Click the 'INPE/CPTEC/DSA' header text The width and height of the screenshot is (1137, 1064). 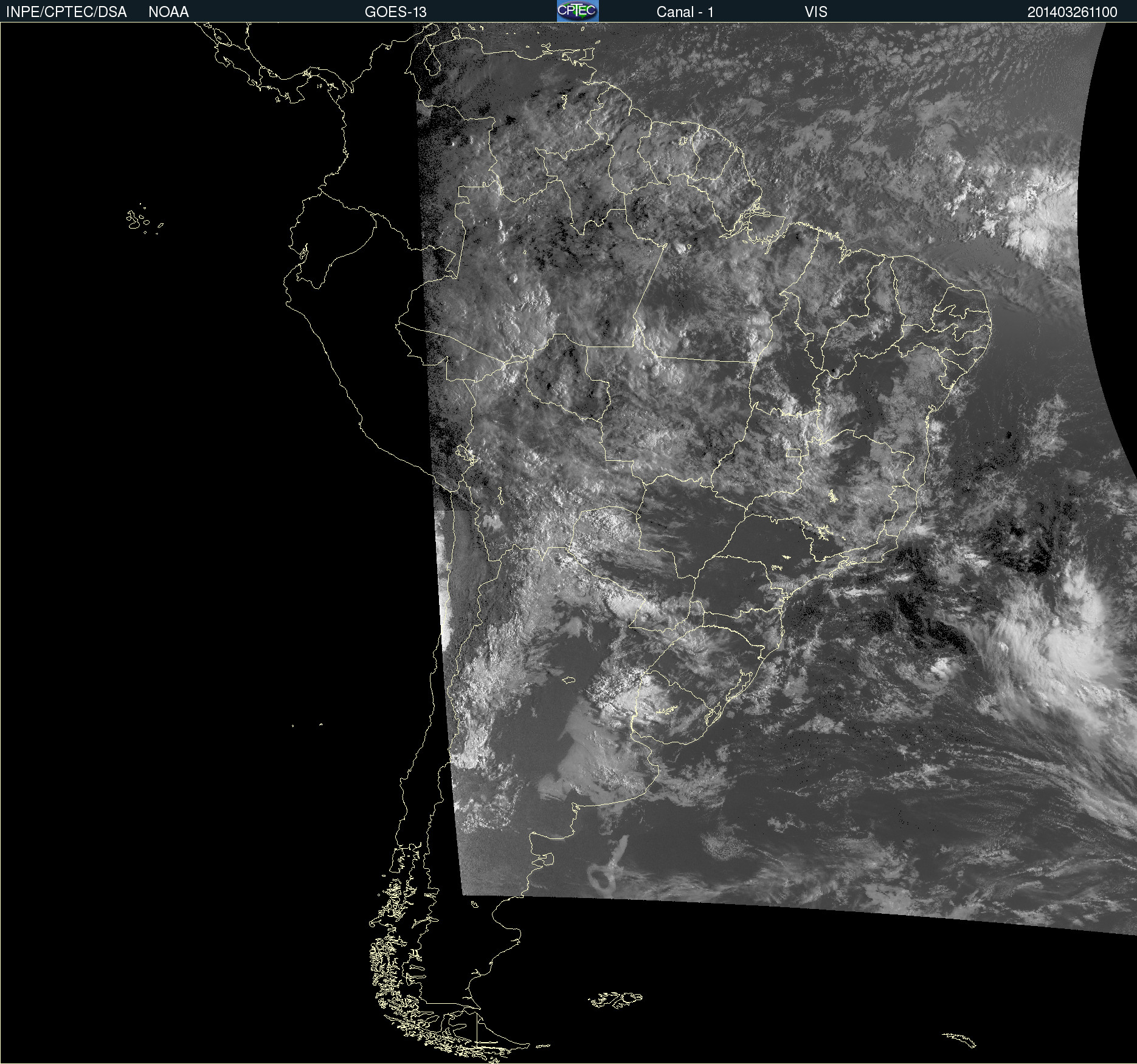[66, 12]
